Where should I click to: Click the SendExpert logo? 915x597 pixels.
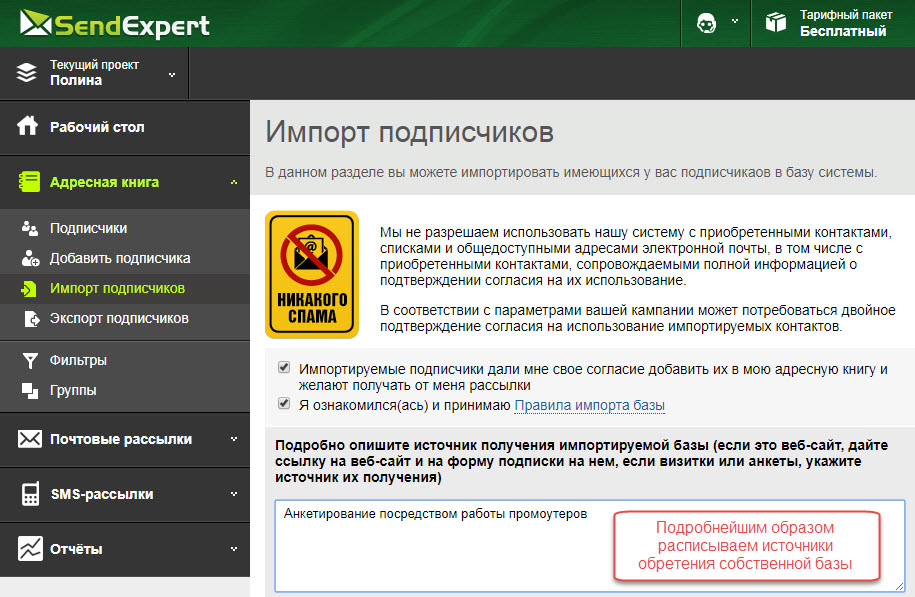[x=114, y=25]
